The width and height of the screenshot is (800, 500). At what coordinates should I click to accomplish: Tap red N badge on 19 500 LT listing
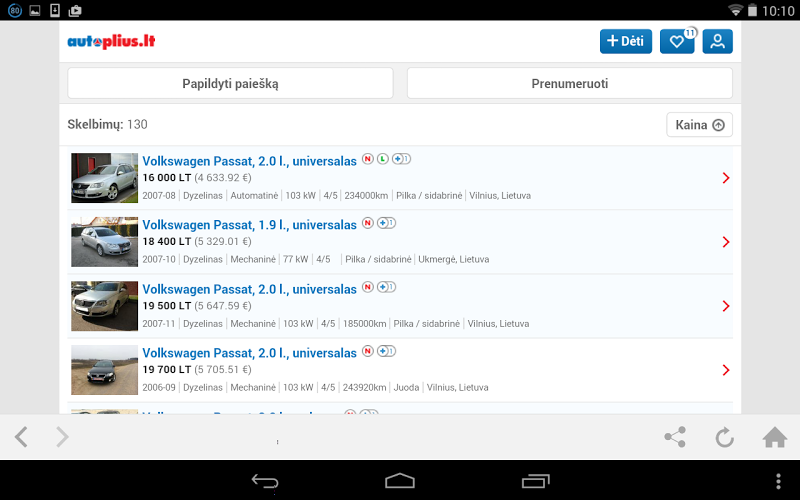[367, 287]
